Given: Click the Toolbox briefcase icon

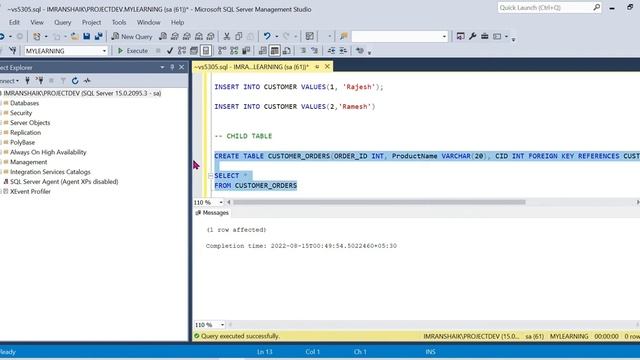Looking at the screenshot, I should (x=484, y=36).
